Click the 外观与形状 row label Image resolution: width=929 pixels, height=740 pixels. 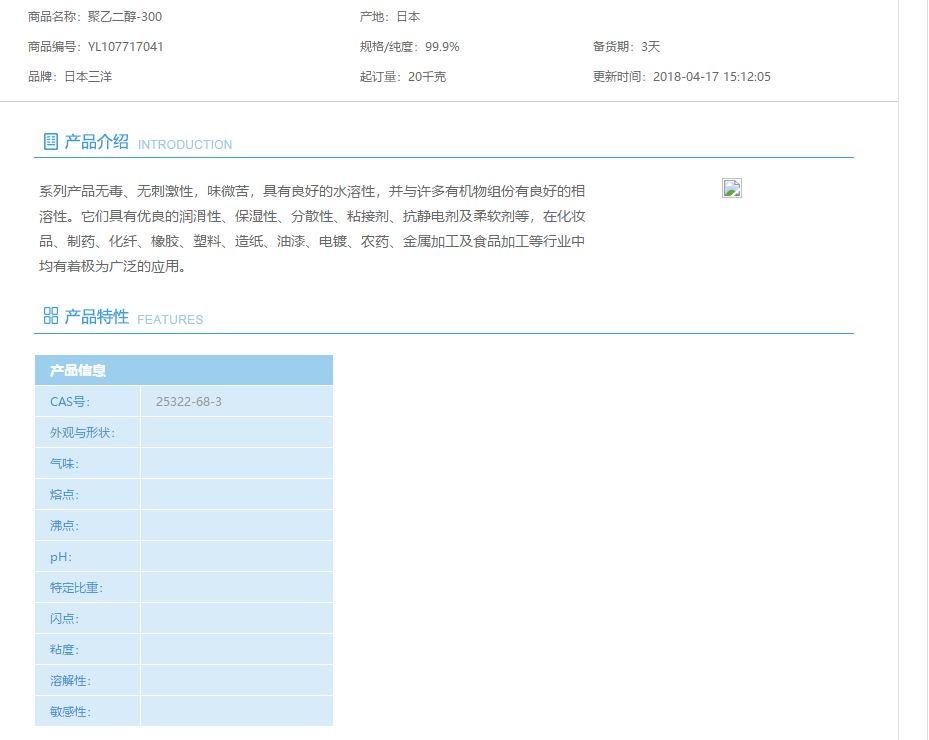[82, 433]
